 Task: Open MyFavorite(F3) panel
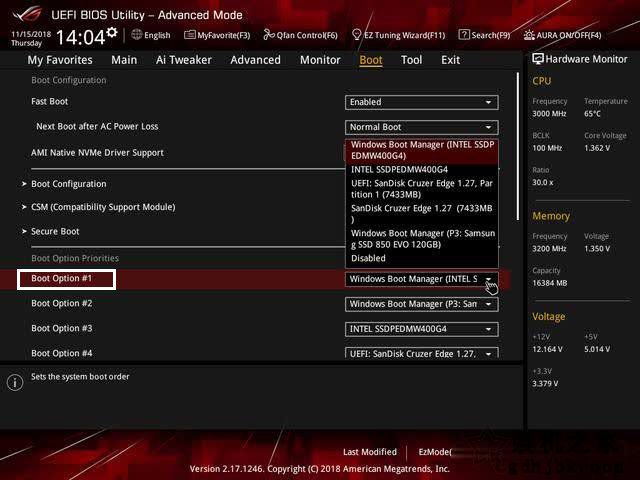(217, 35)
